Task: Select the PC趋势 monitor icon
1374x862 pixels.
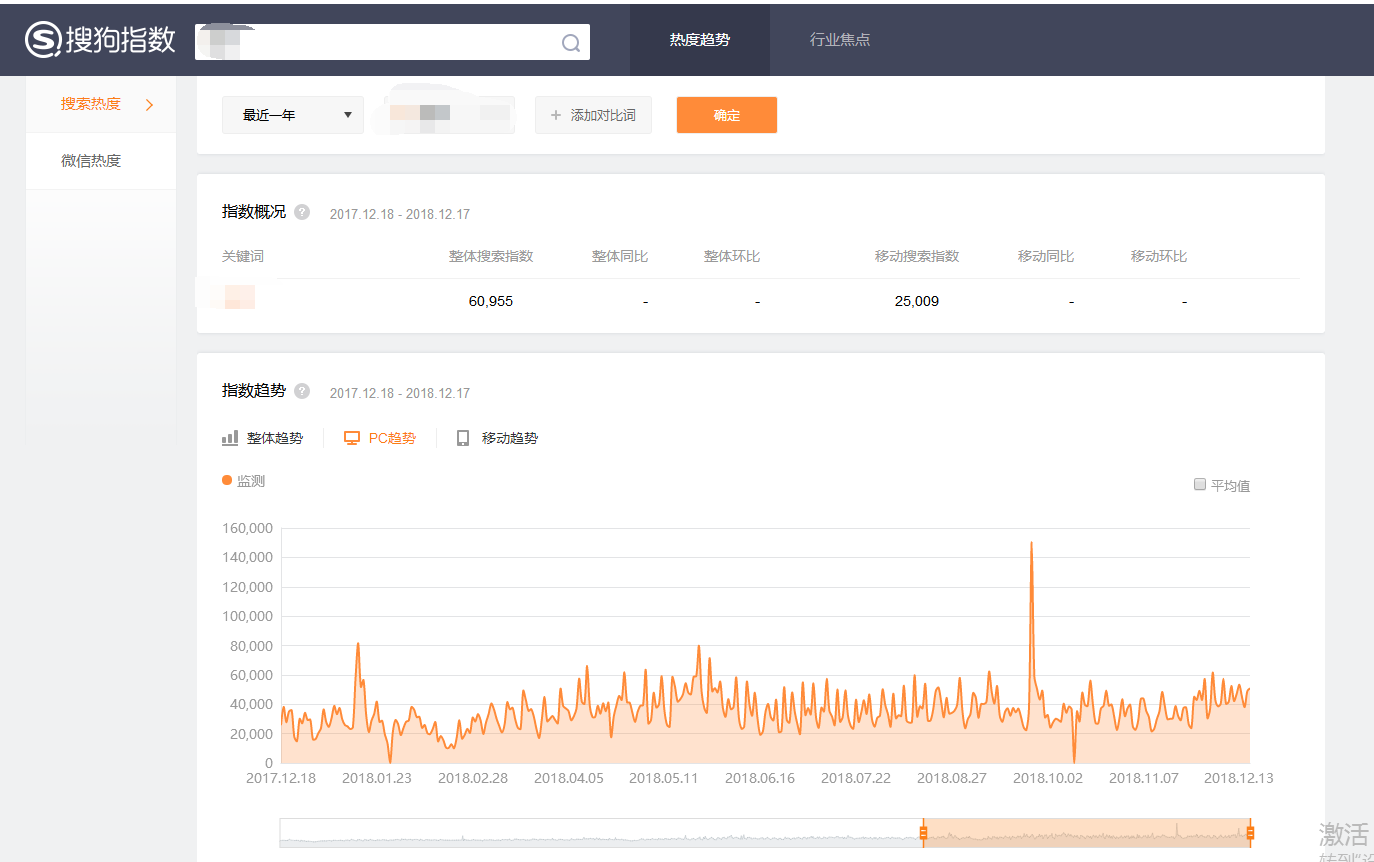Action: point(352,438)
